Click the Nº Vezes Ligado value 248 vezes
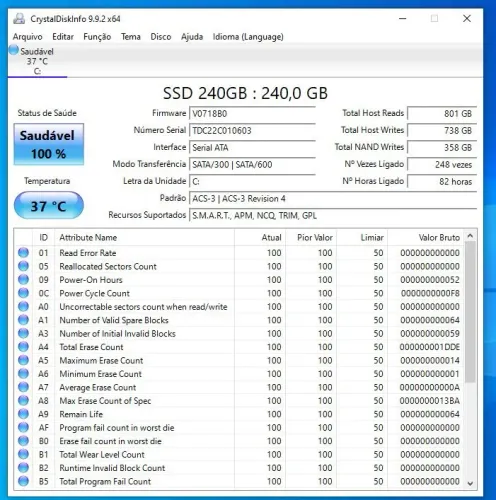496x500 pixels. click(x=442, y=165)
